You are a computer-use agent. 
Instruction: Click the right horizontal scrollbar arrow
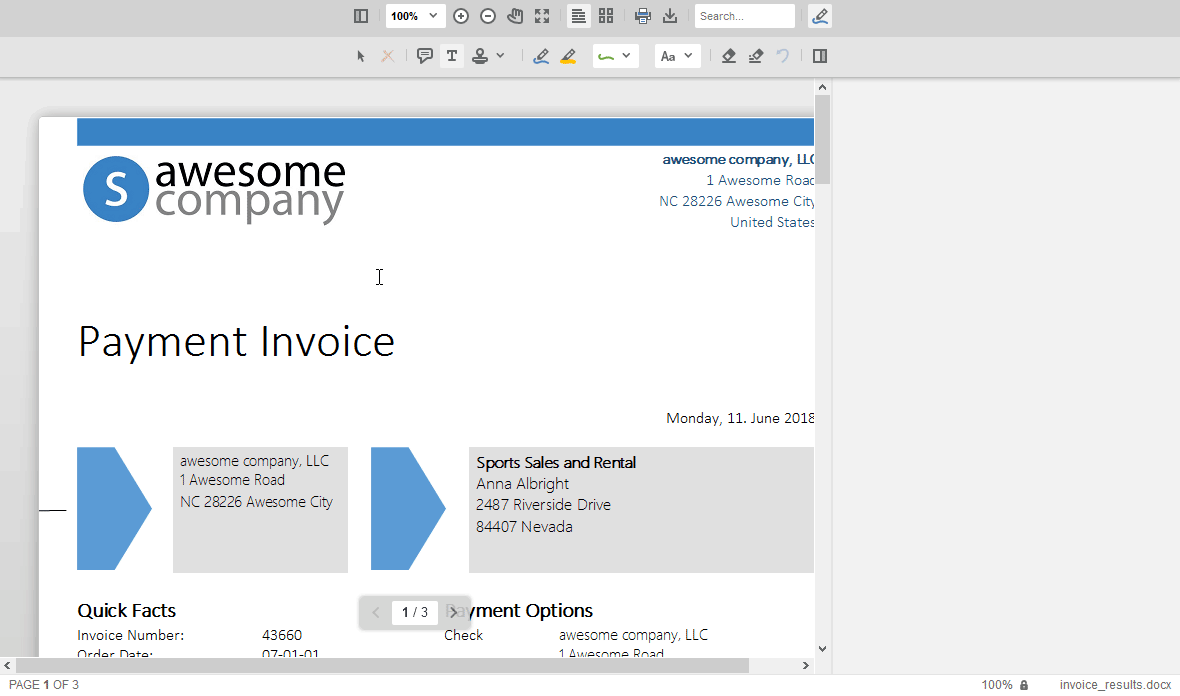(805, 665)
